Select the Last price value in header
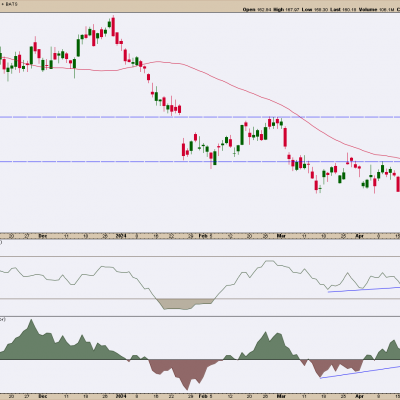 coord(348,10)
